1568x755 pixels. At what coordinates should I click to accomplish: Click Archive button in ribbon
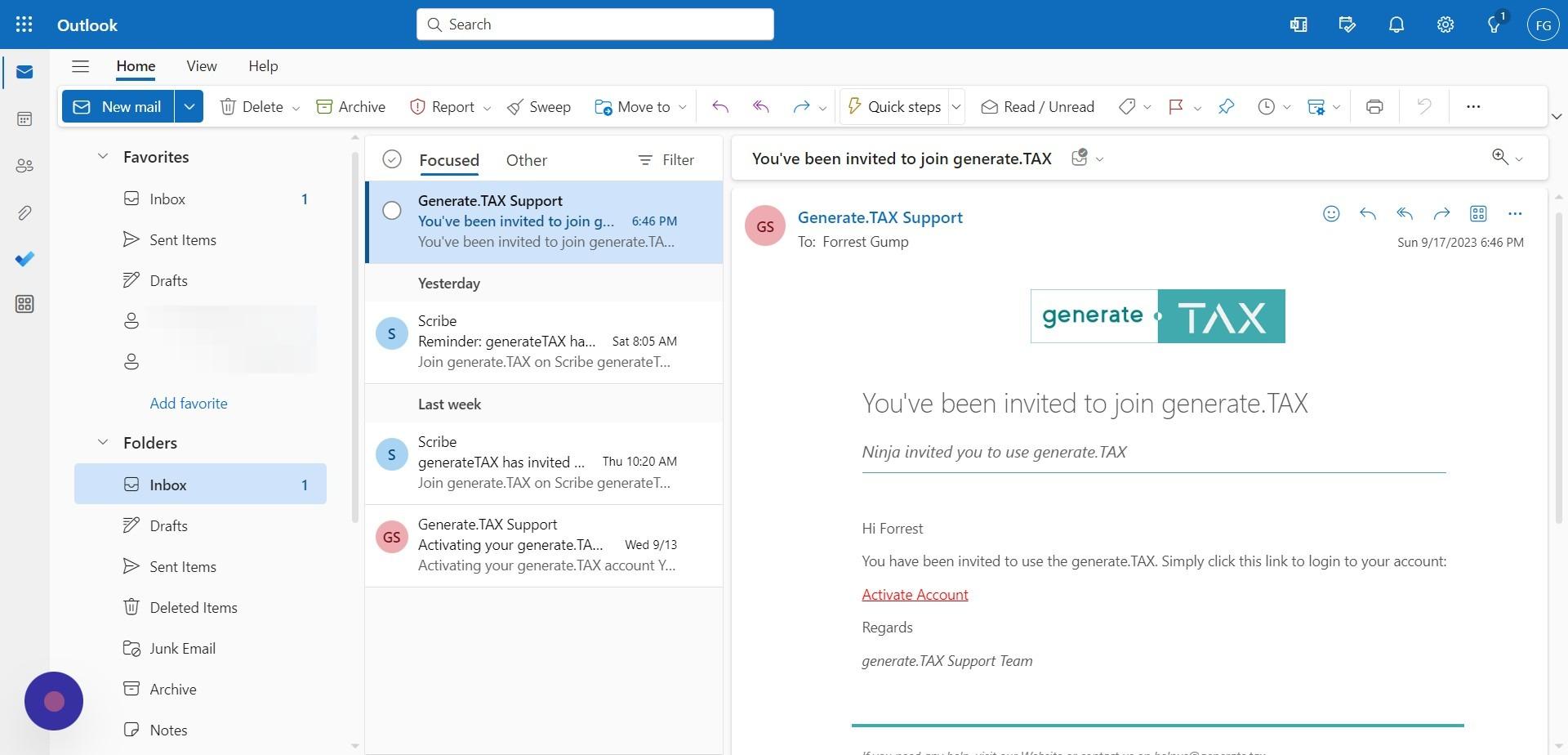(350, 107)
